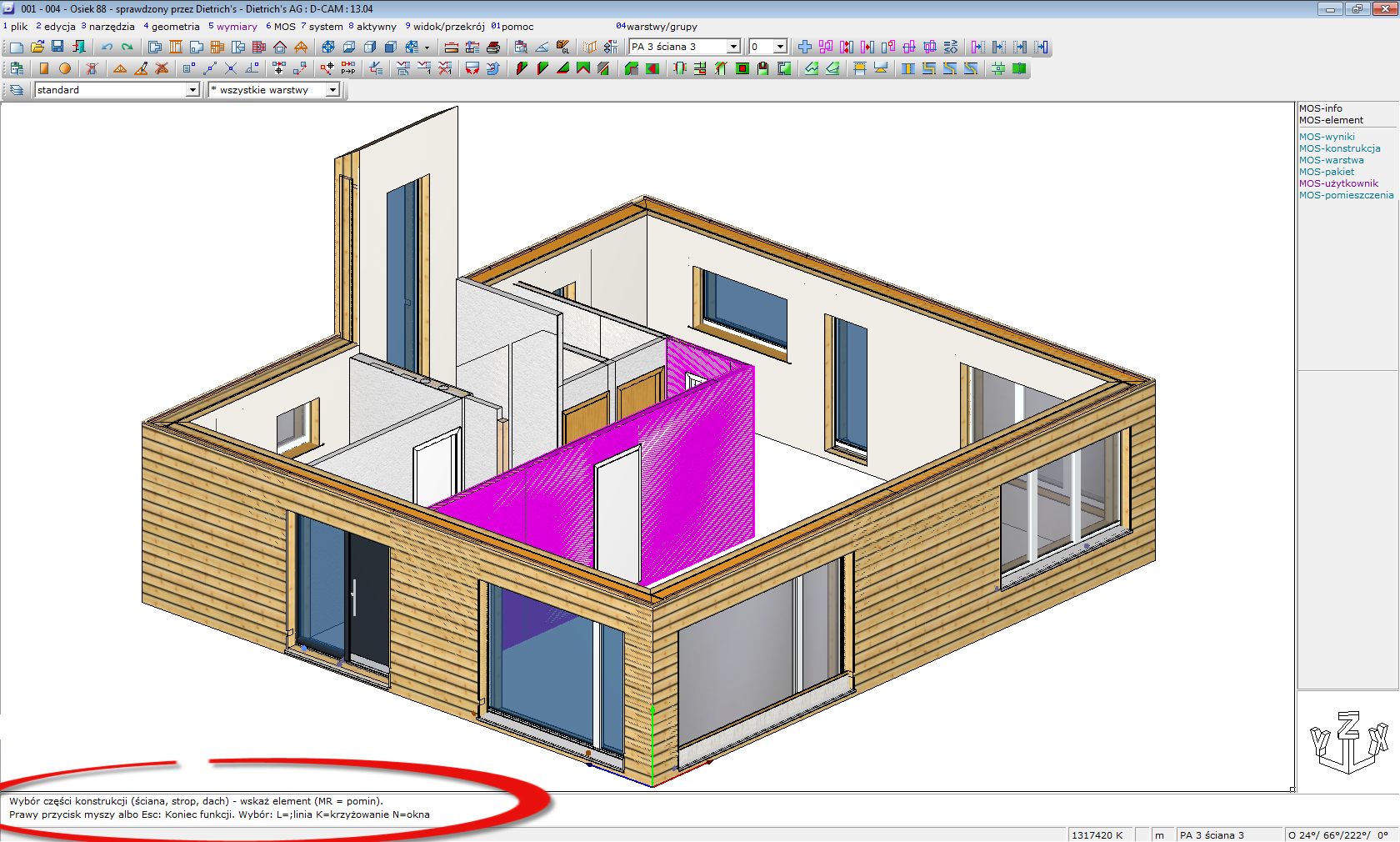
Task: Undo the last action
Action: pos(107,48)
